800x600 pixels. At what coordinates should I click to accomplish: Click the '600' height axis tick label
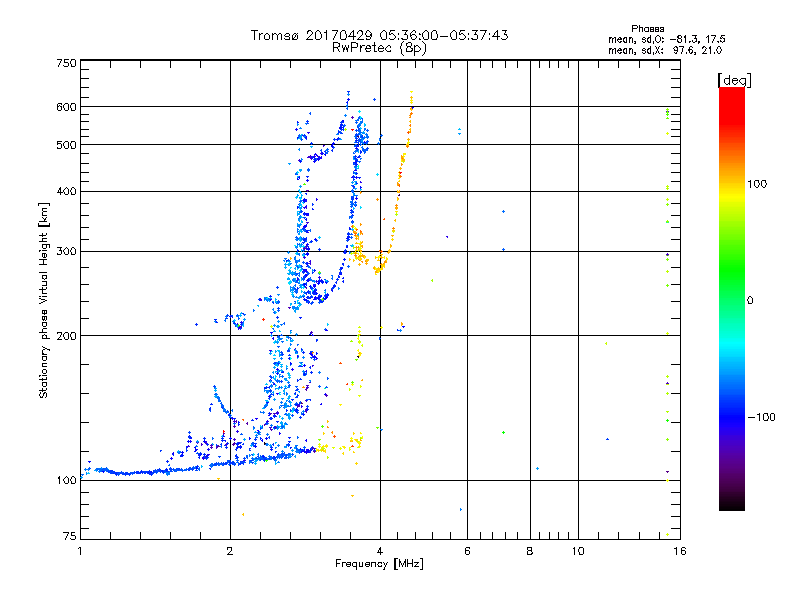click(x=67, y=107)
